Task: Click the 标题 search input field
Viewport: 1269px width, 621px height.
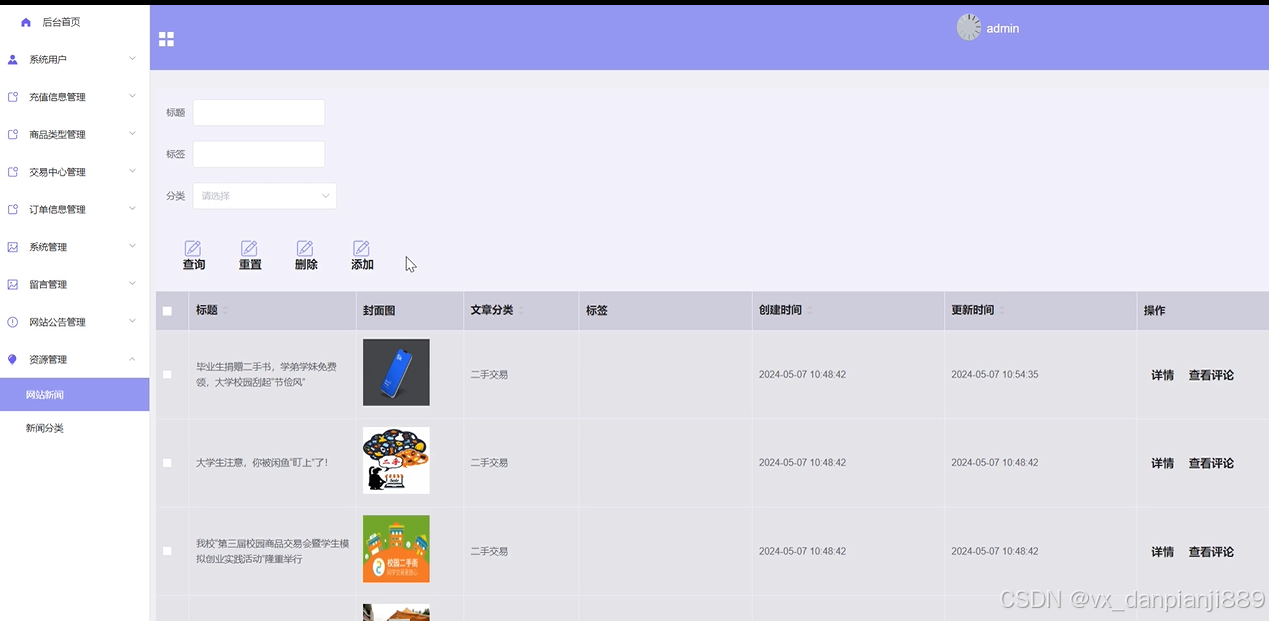Action: point(259,112)
